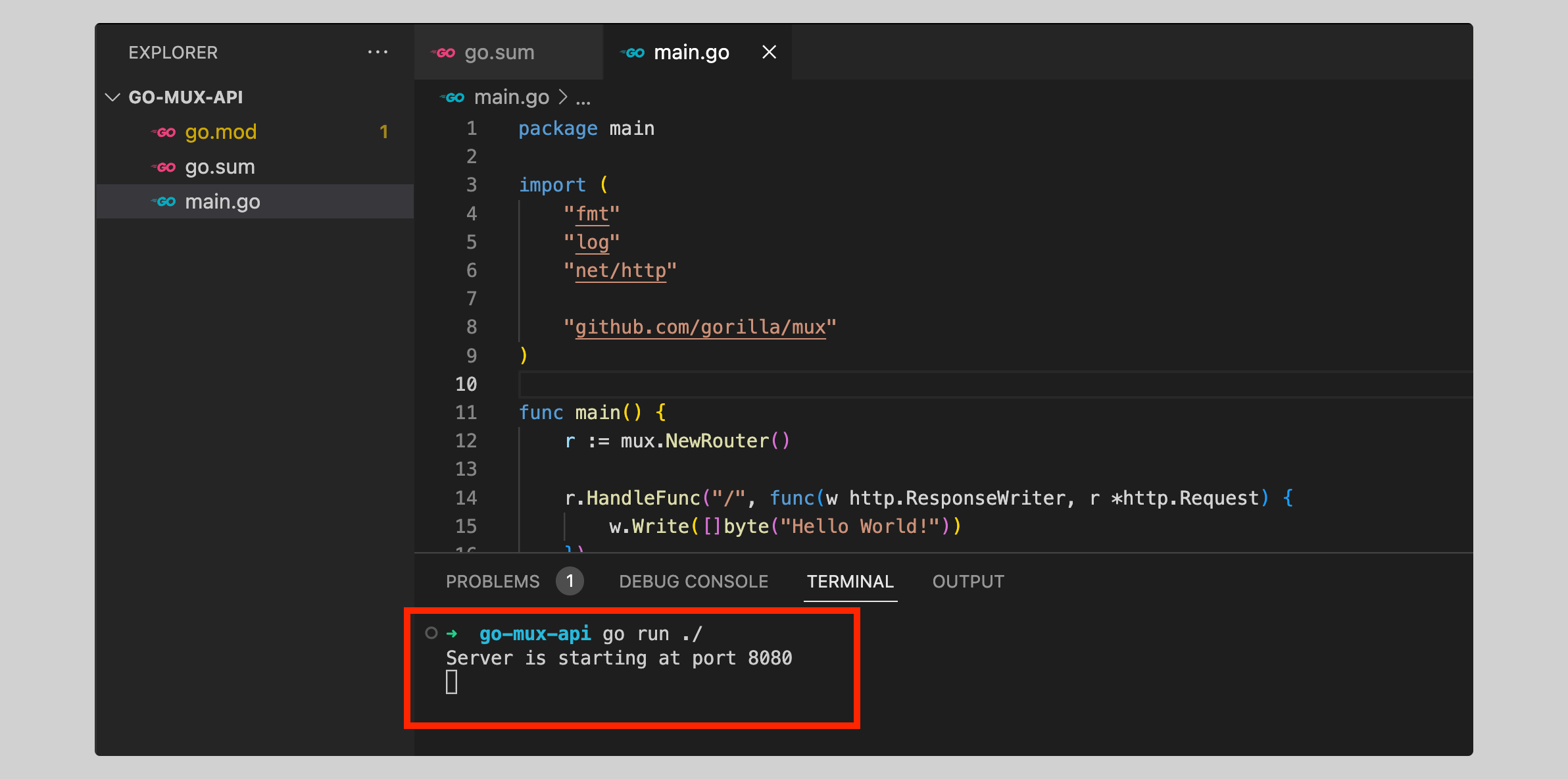This screenshot has width=1568, height=779.
Task: Switch to DEBUG CONSOLE panel
Action: [693, 582]
